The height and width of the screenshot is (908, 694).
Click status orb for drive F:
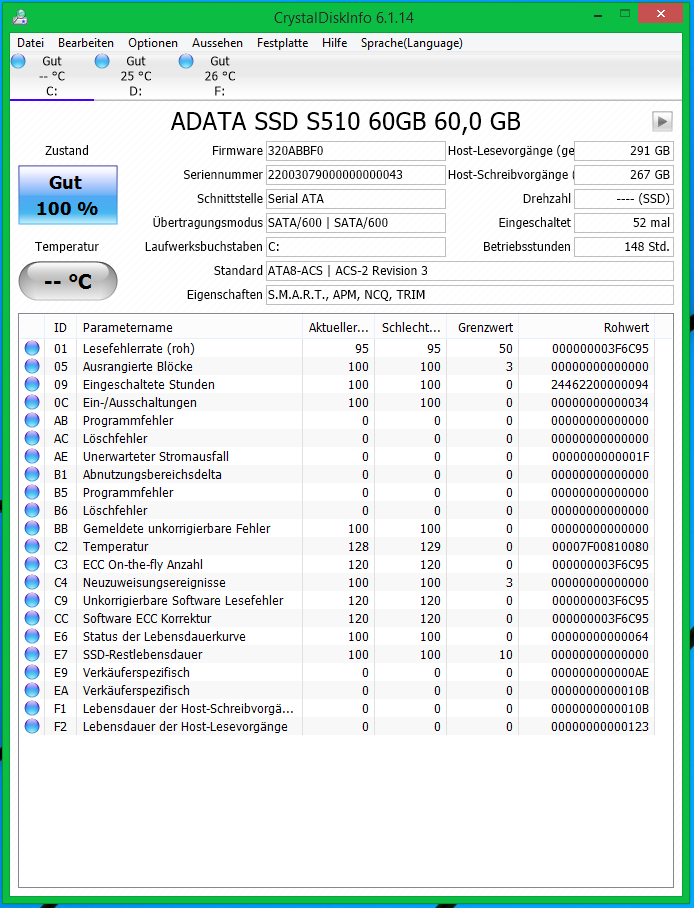tap(186, 61)
